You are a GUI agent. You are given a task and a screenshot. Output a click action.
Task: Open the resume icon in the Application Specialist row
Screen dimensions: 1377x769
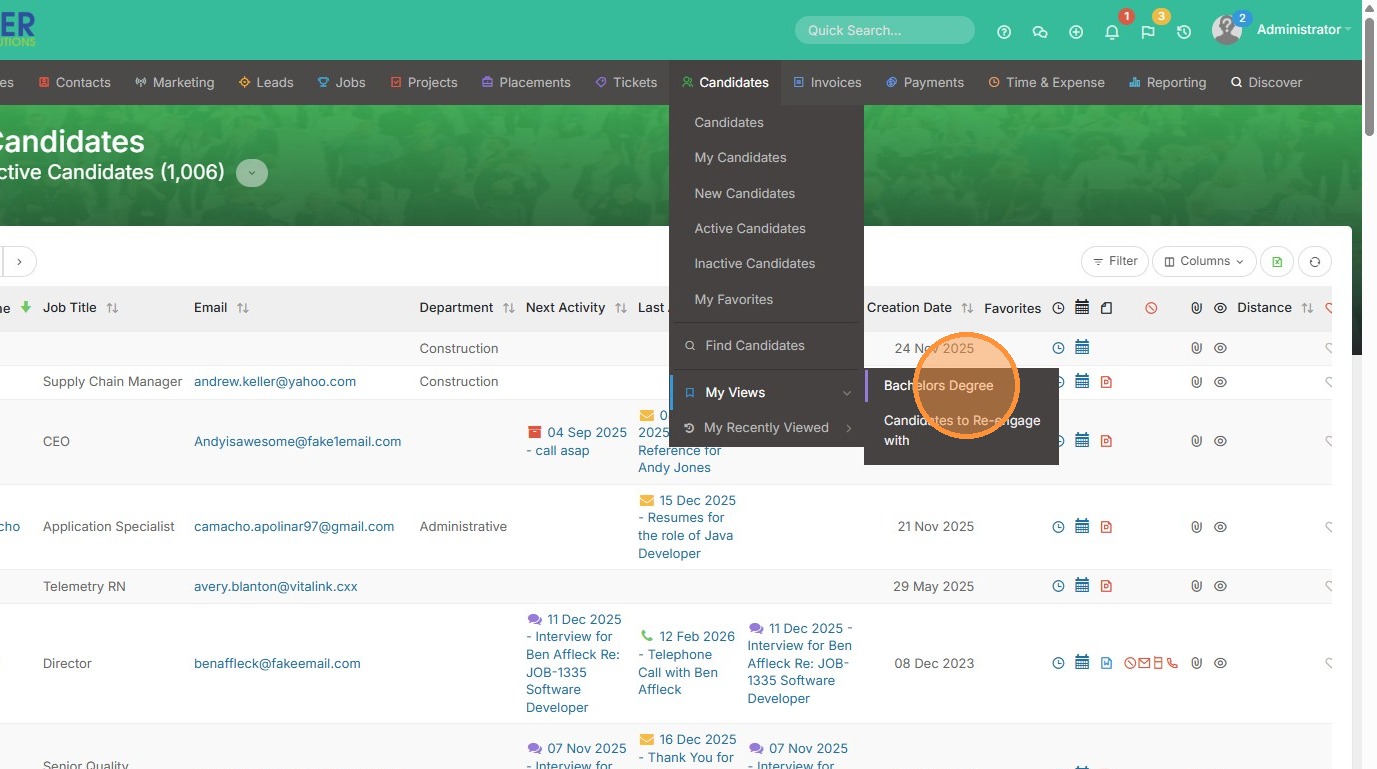[1106, 527]
